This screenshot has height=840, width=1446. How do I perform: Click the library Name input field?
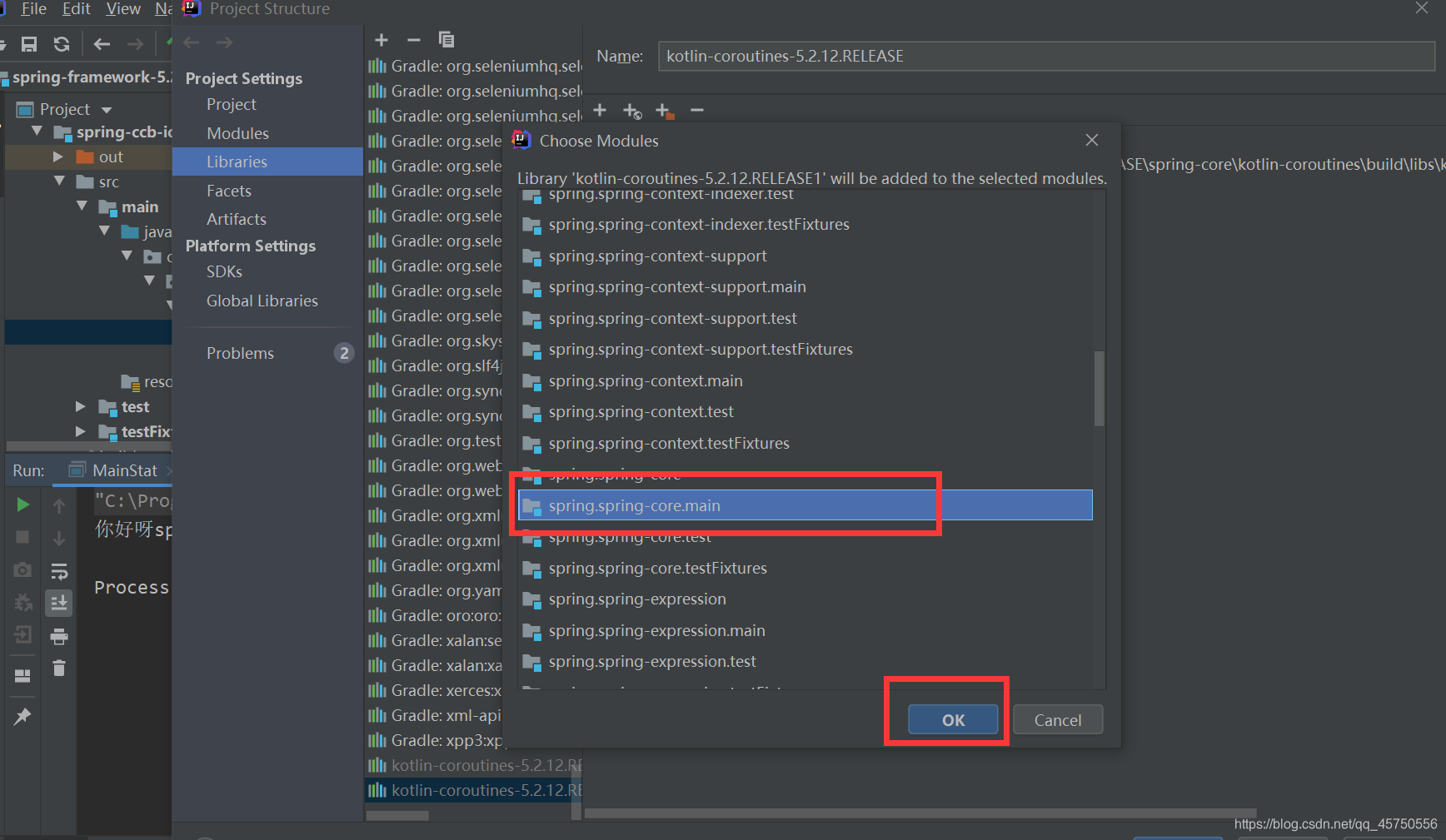[x=1046, y=56]
